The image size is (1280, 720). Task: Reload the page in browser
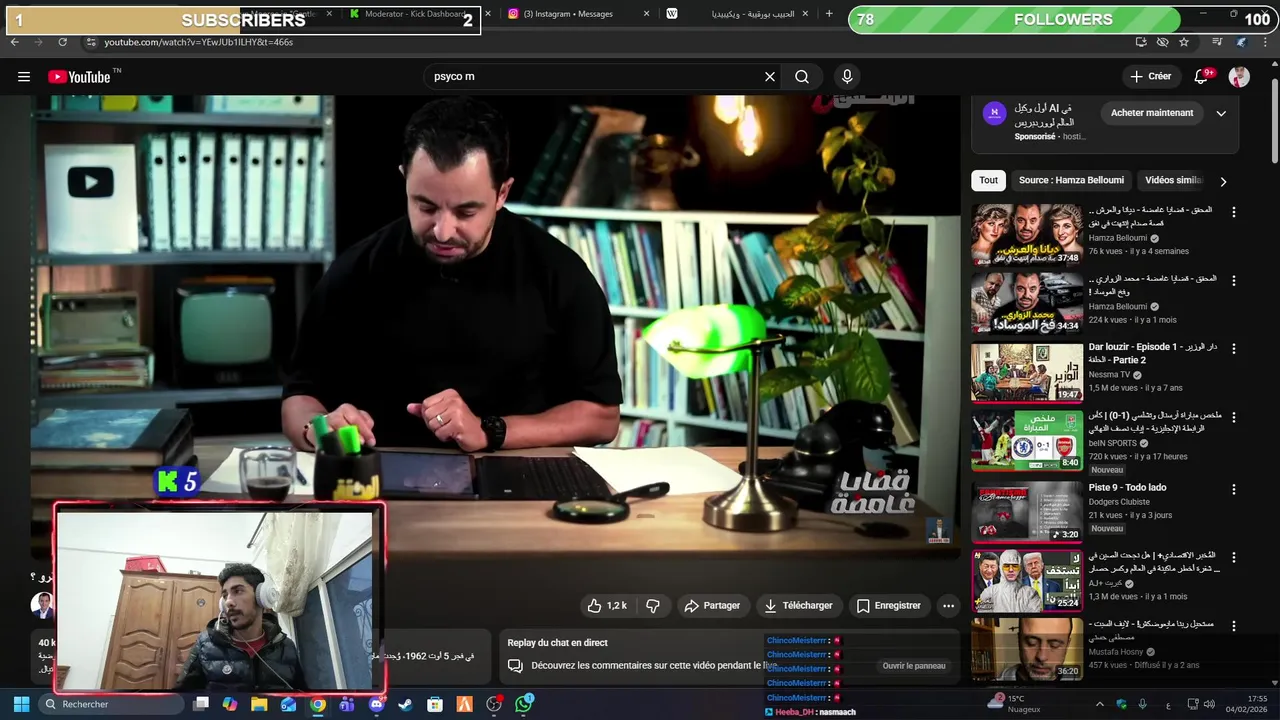pyautogui.click(x=62, y=42)
